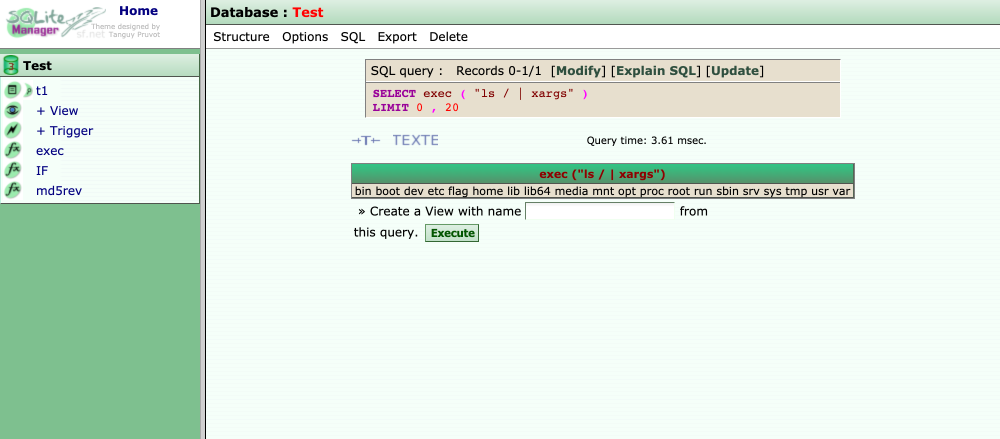
Task: Click the Modify query link
Action: coord(578,71)
